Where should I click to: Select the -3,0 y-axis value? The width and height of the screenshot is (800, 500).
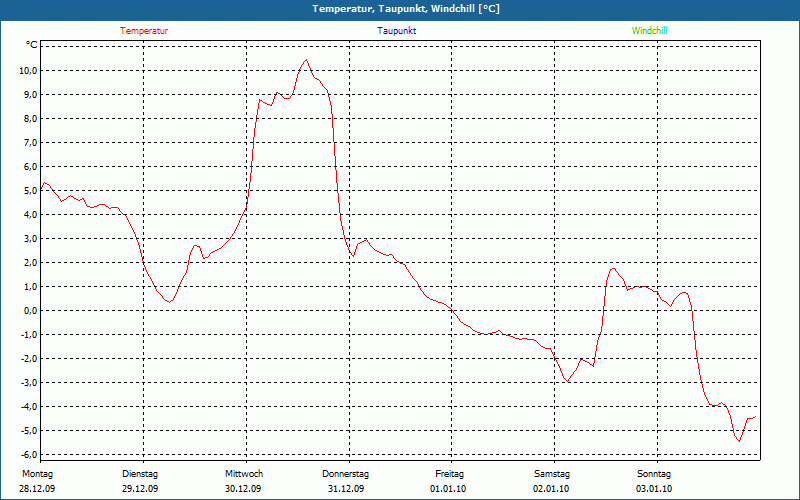tap(29, 382)
